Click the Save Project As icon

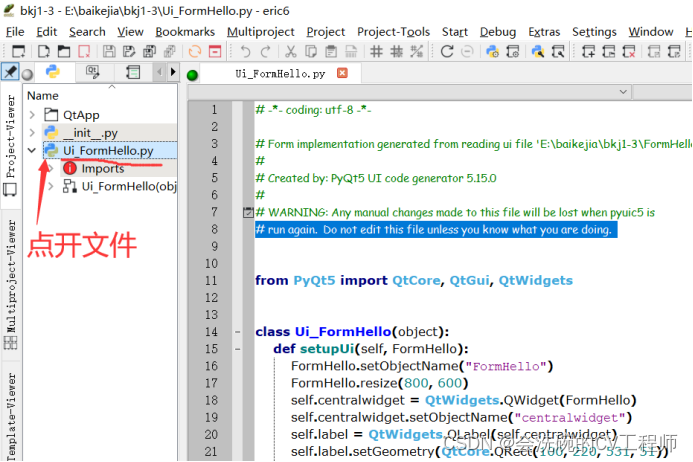tap(674, 51)
